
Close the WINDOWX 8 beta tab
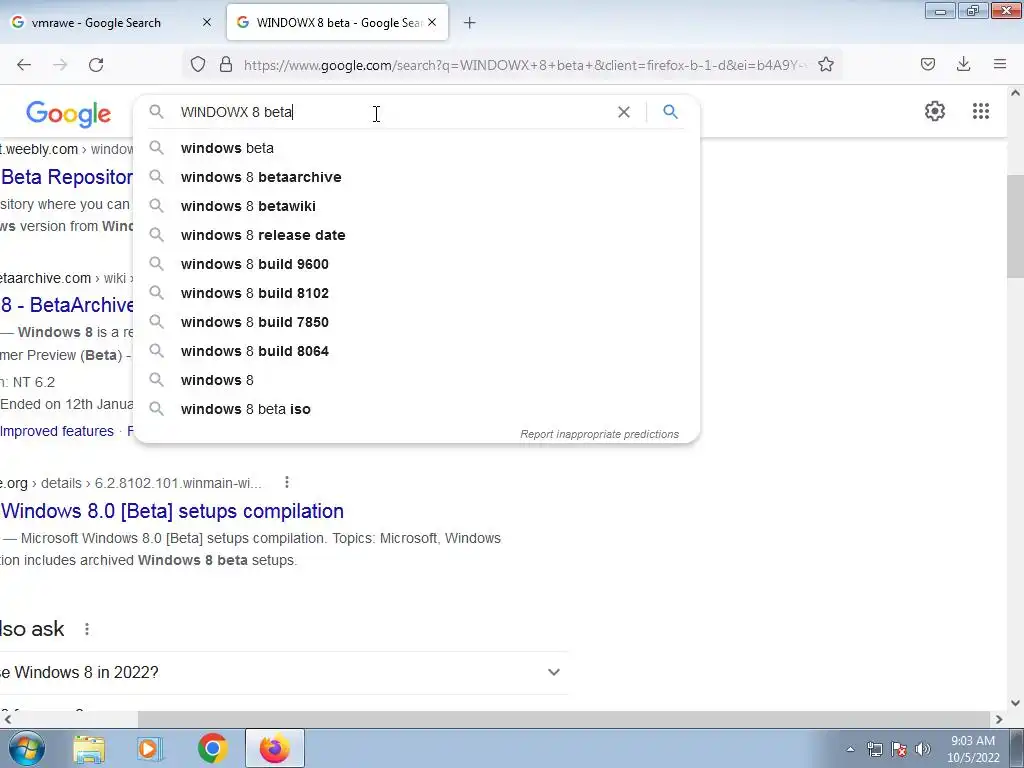[432, 22]
